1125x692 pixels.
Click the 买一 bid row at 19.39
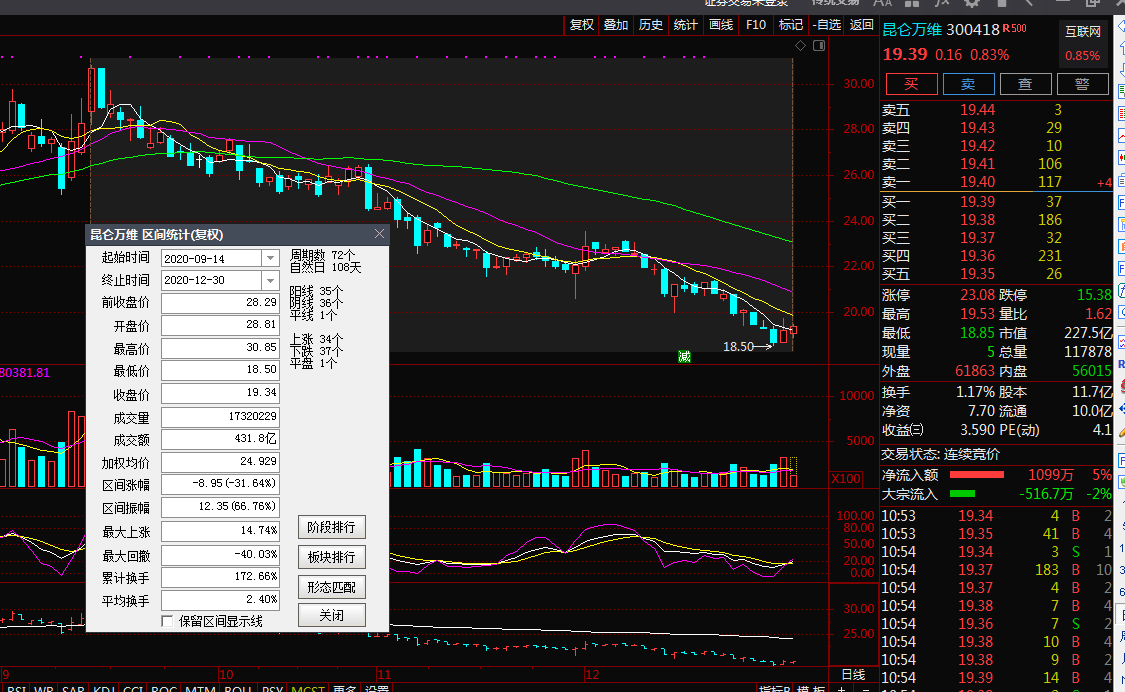(997, 202)
